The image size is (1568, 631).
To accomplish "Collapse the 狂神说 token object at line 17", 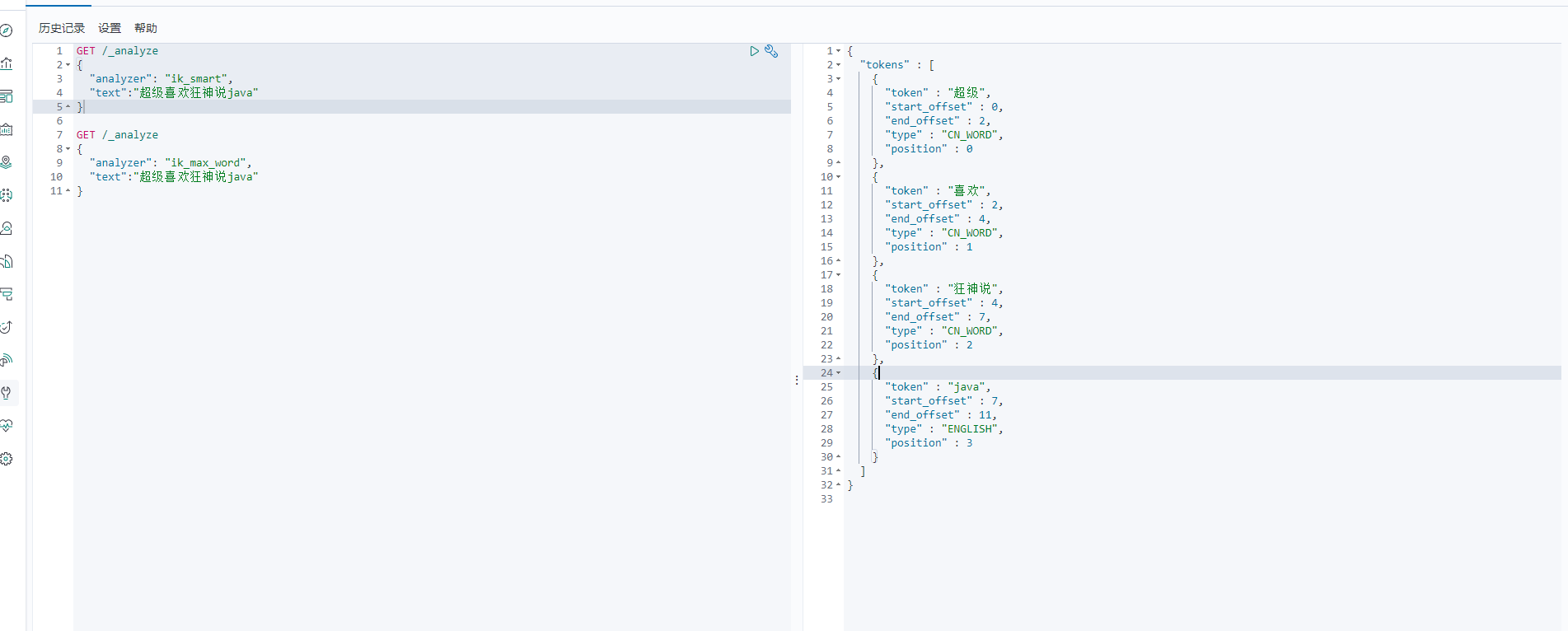I will (839, 275).
